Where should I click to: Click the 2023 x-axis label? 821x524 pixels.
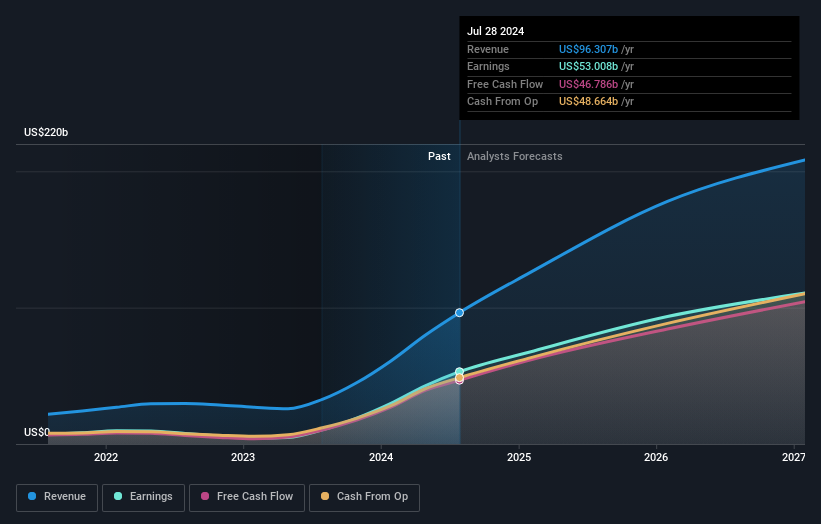click(x=243, y=457)
